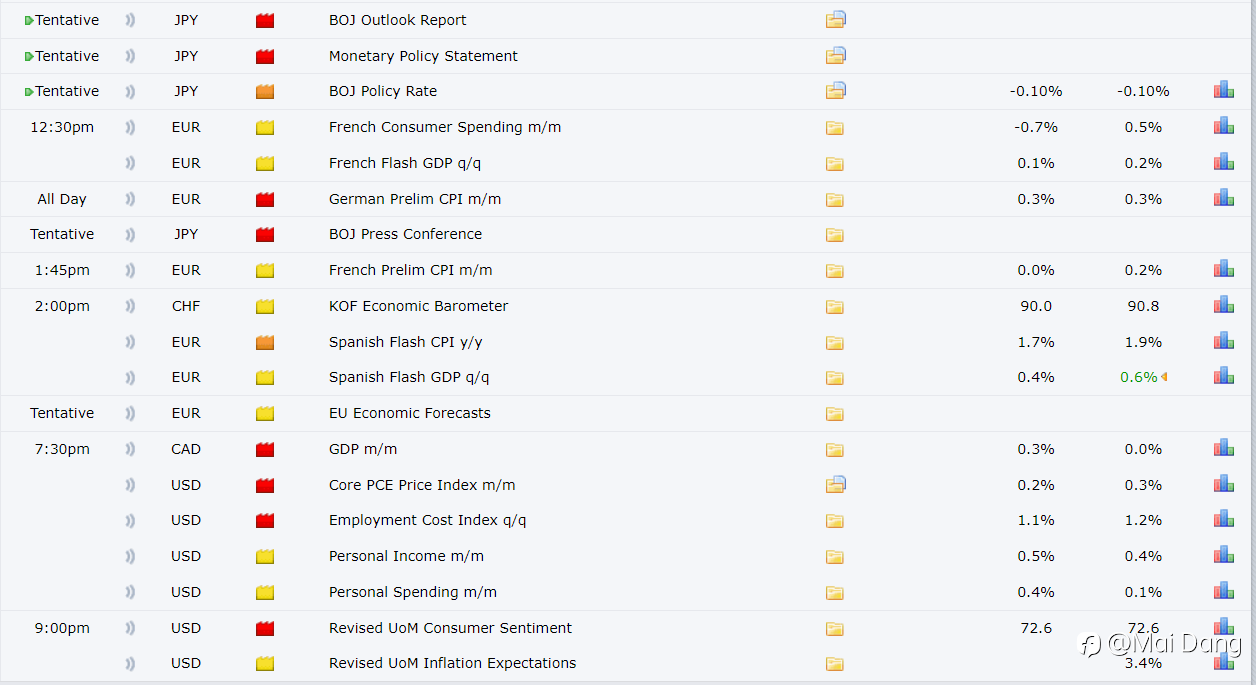Click yellow impact icon for French Flash GDP q/q
Screen dimensions: 1256x685
265,163
